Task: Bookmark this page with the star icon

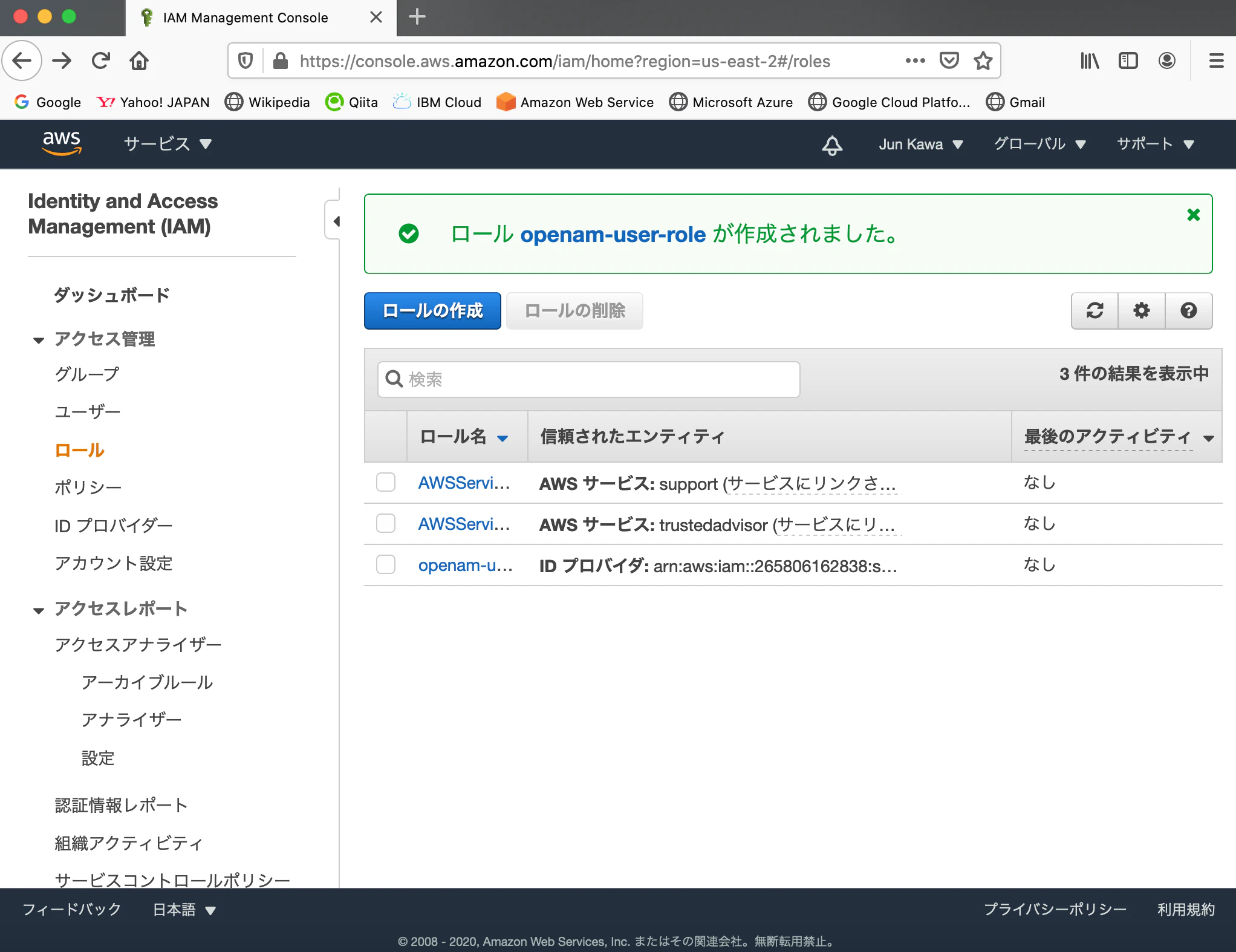Action: coord(983,60)
